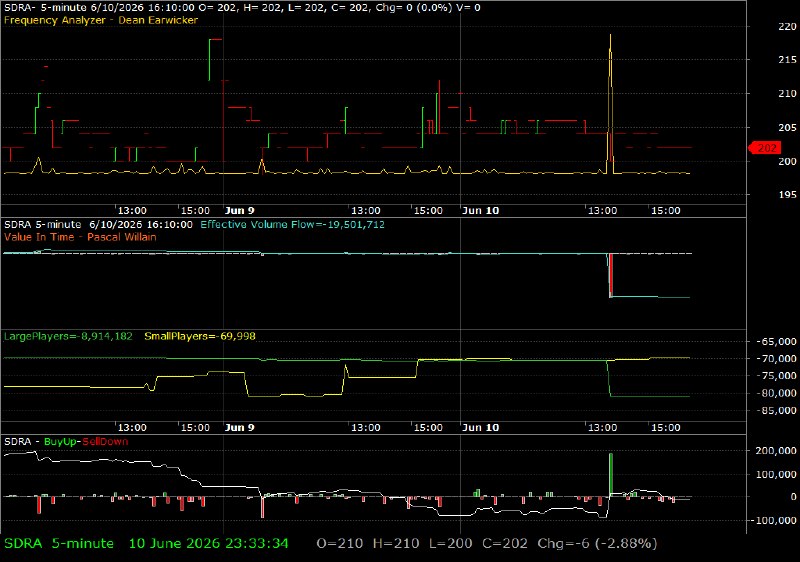Click the C=202 status bar value
Viewport: 800px width, 562px height.
[x=505, y=544]
